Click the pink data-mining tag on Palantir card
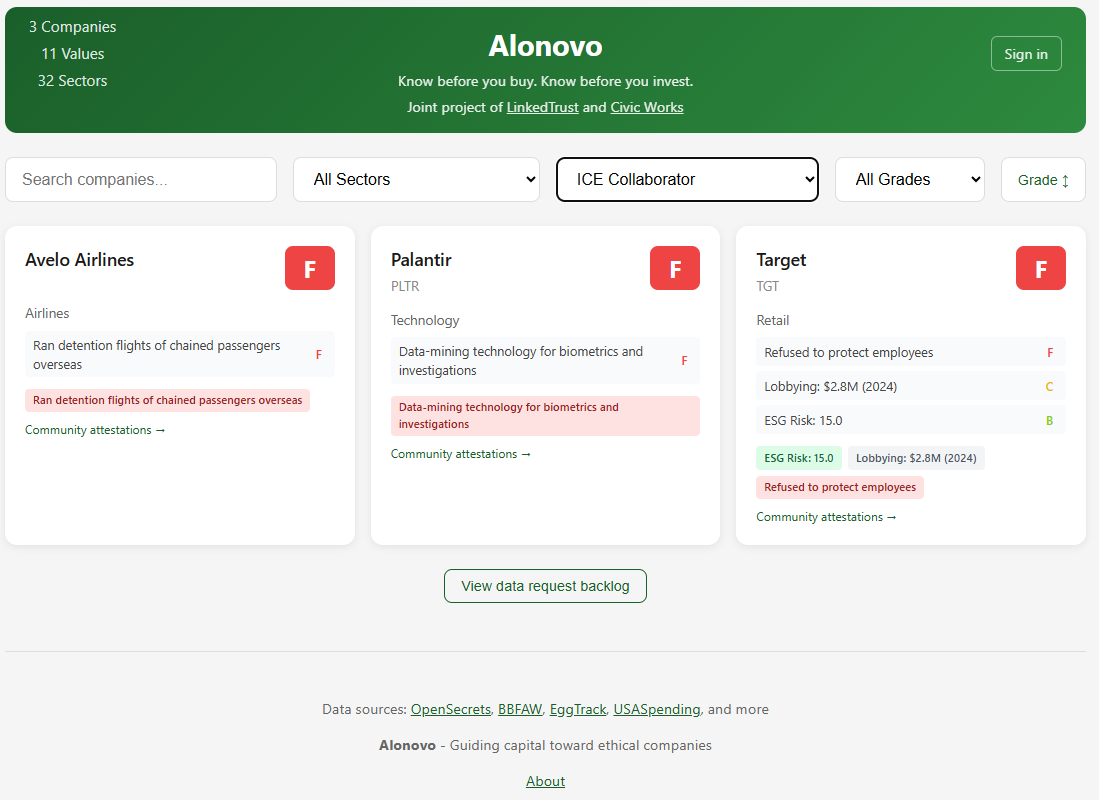1099x800 pixels. tap(545, 415)
